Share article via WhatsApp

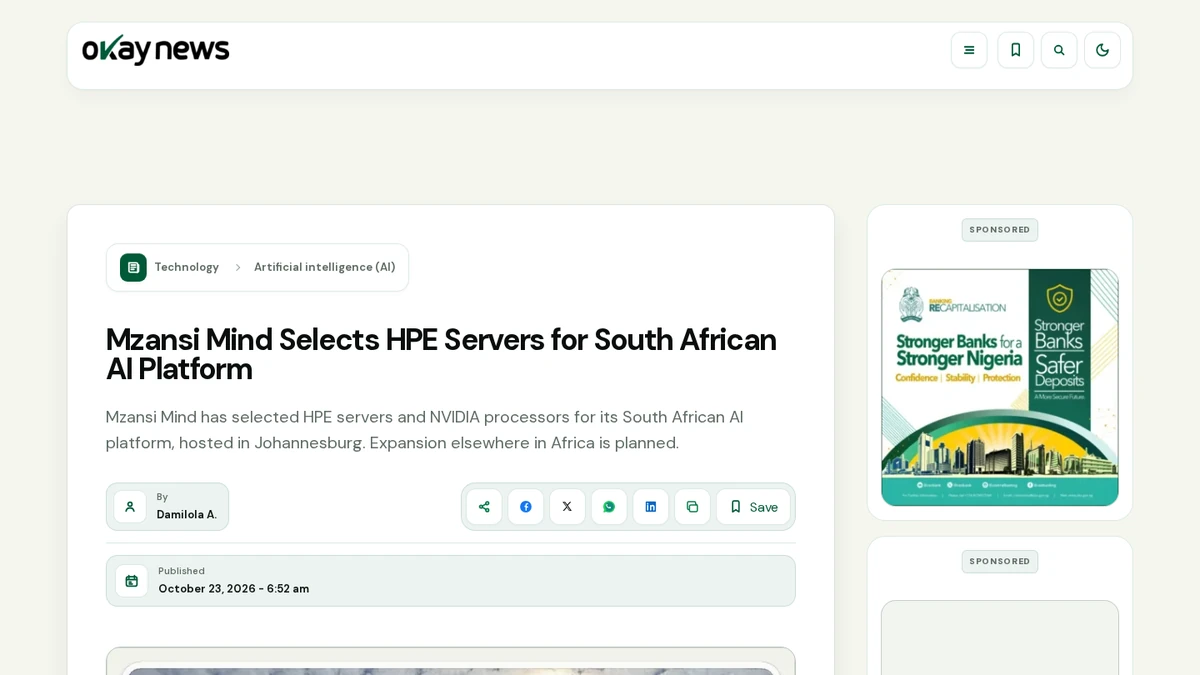609,507
